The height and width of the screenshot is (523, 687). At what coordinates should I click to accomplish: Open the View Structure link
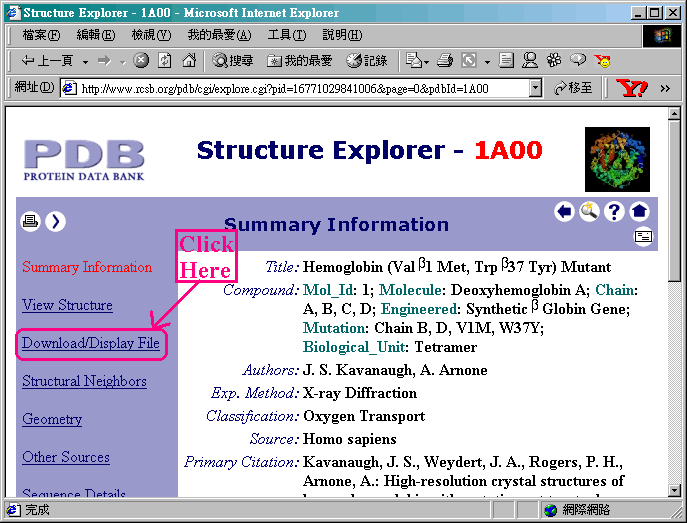[67, 305]
